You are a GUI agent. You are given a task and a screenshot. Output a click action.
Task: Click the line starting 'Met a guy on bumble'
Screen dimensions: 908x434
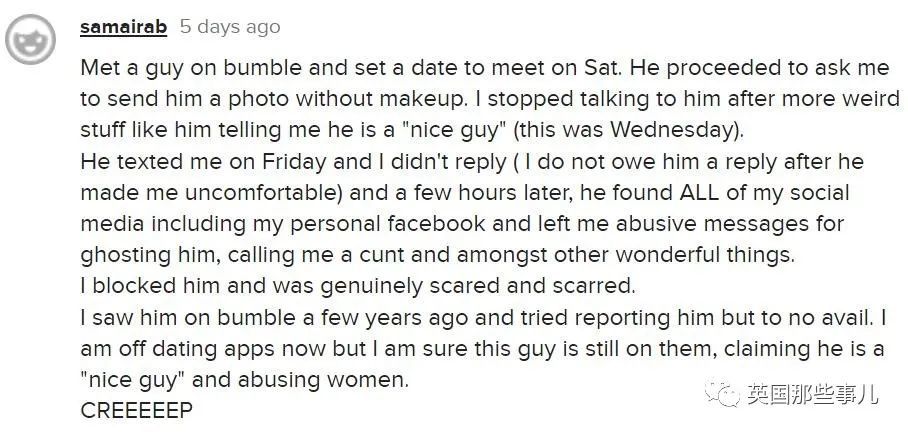click(x=485, y=68)
